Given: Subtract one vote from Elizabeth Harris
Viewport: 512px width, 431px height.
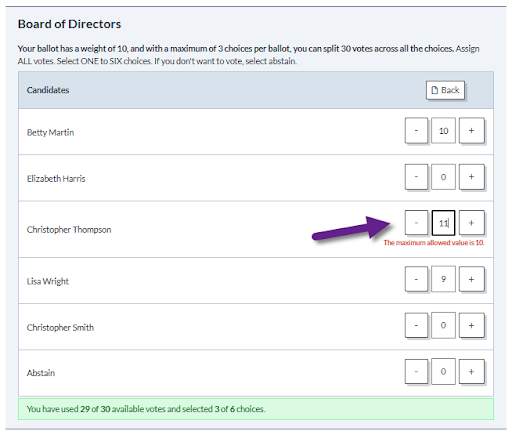Looking at the screenshot, I should coord(416,177).
